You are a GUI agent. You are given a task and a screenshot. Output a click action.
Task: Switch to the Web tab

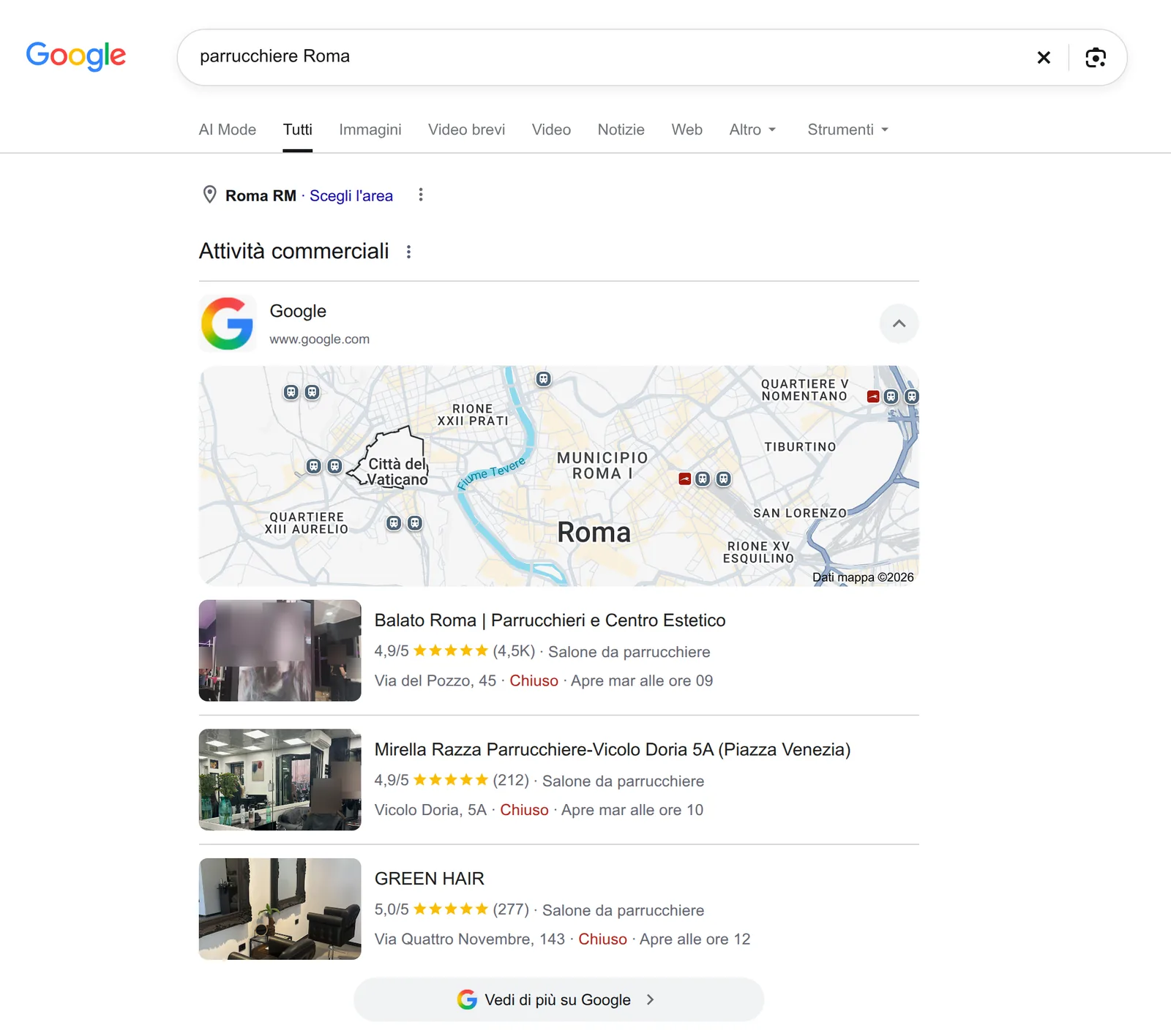(x=687, y=129)
